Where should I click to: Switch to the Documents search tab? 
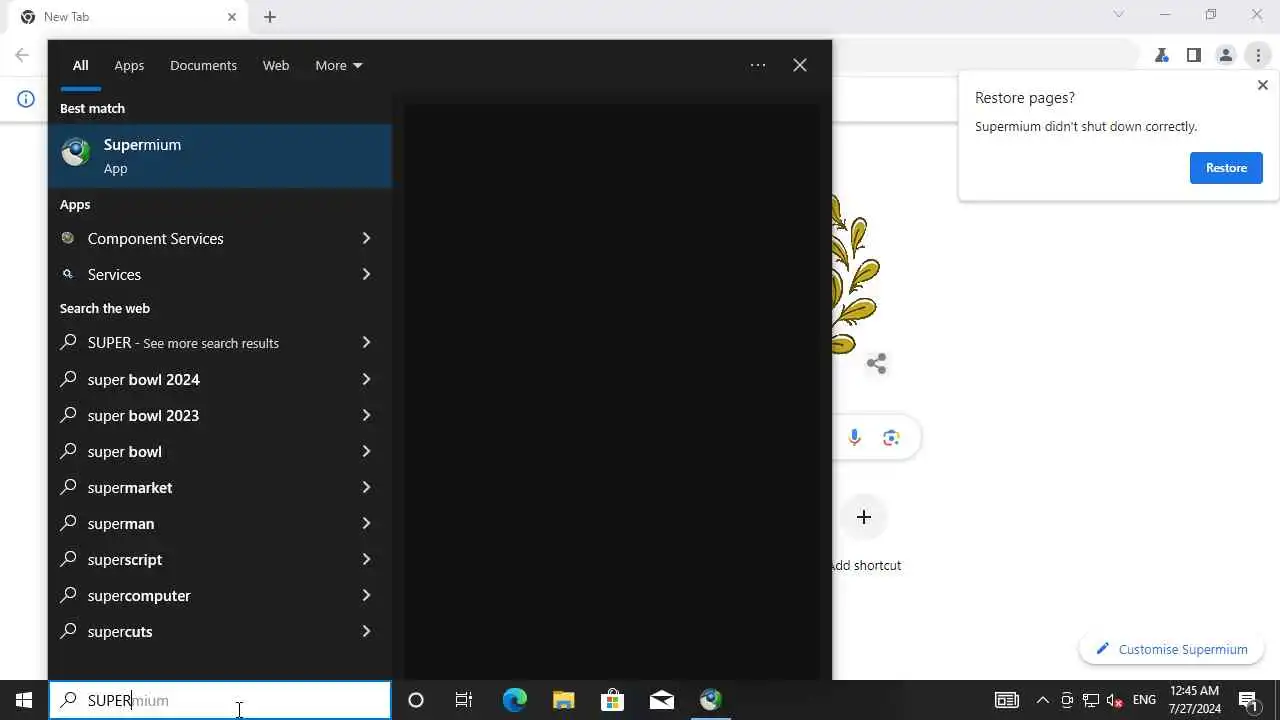(x=203, y=65)
